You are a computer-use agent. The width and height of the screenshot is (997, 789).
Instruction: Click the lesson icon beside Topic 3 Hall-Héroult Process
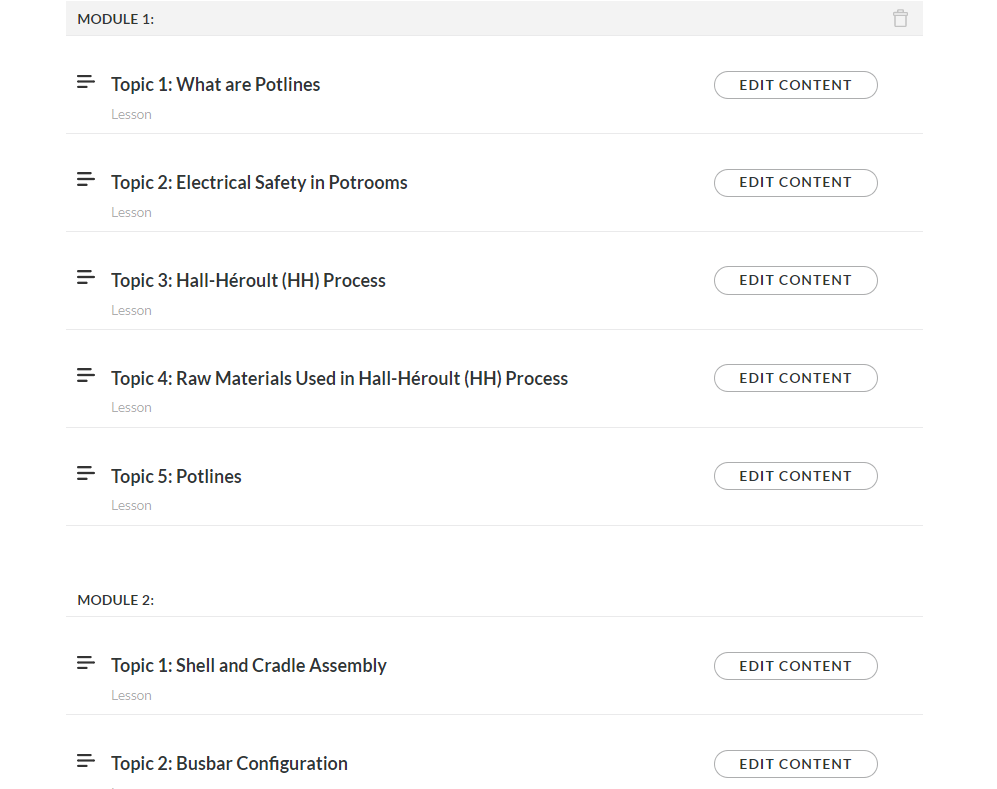click(x=86, y=278)
